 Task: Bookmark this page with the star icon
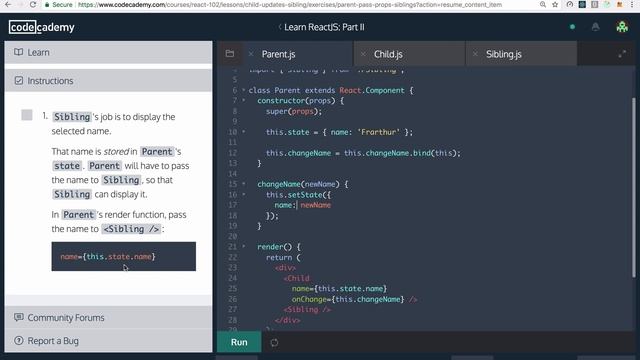(555, 4)
